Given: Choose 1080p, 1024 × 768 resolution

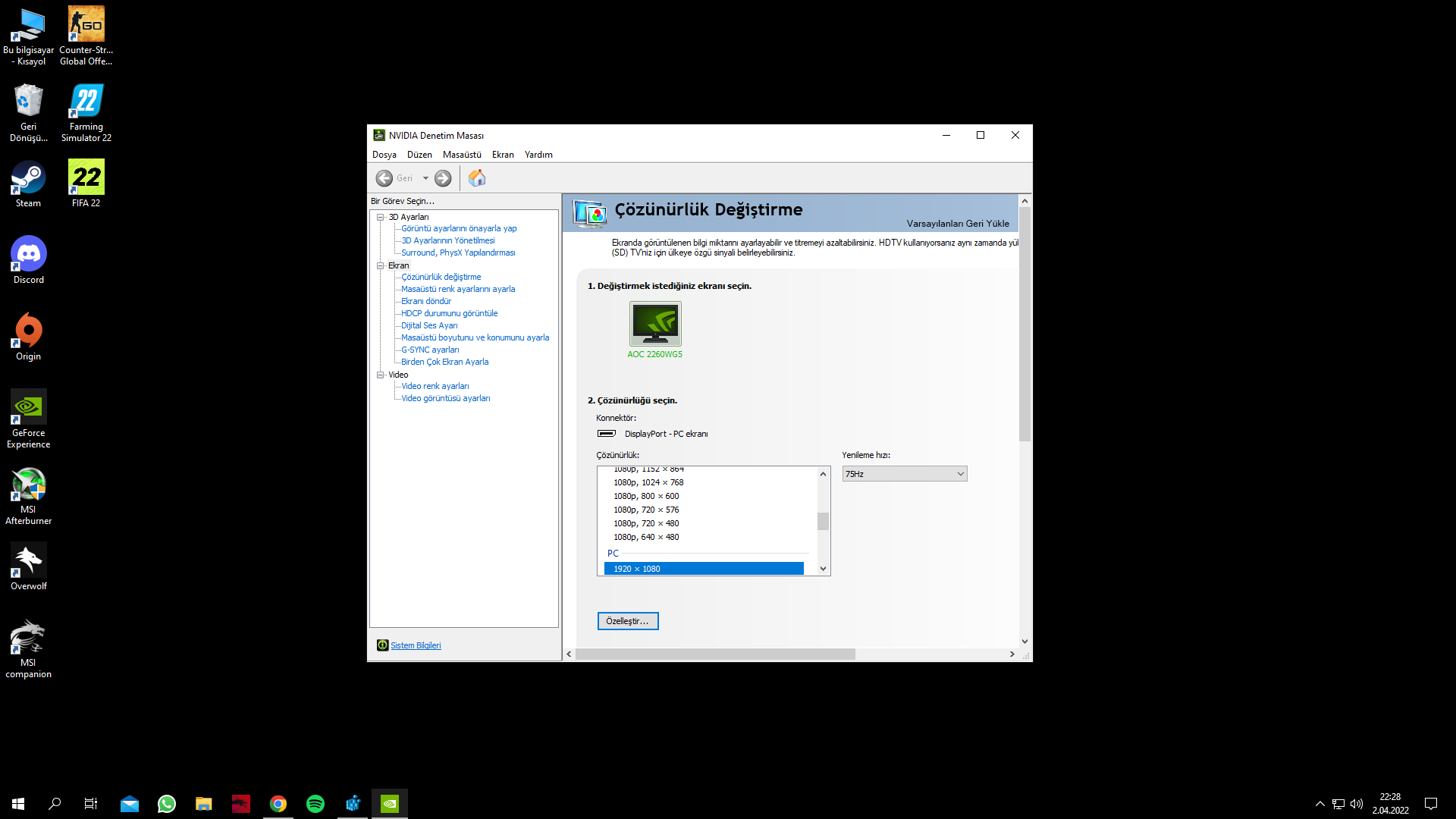Looking at the screenshot, I should pyautogui.click(x=648, y=482).
